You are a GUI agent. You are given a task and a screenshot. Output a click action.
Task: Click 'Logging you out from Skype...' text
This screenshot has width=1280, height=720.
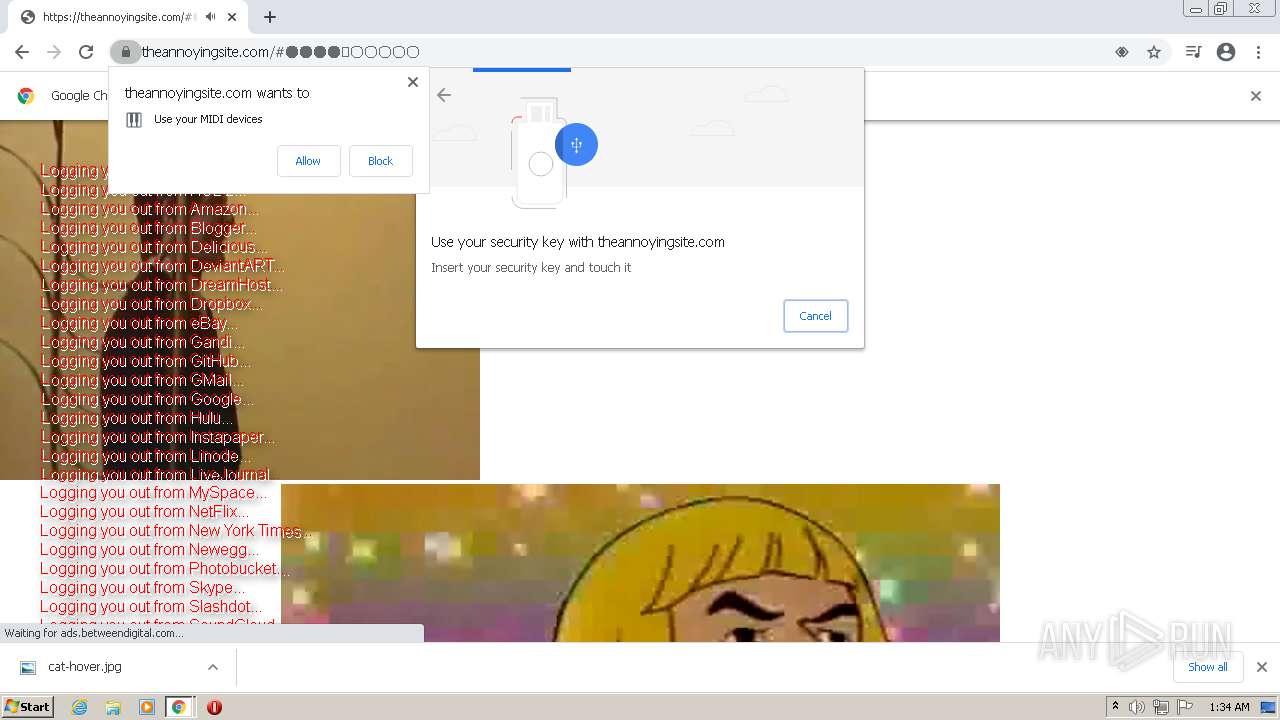pyautogui.click(x=143, y=587)
